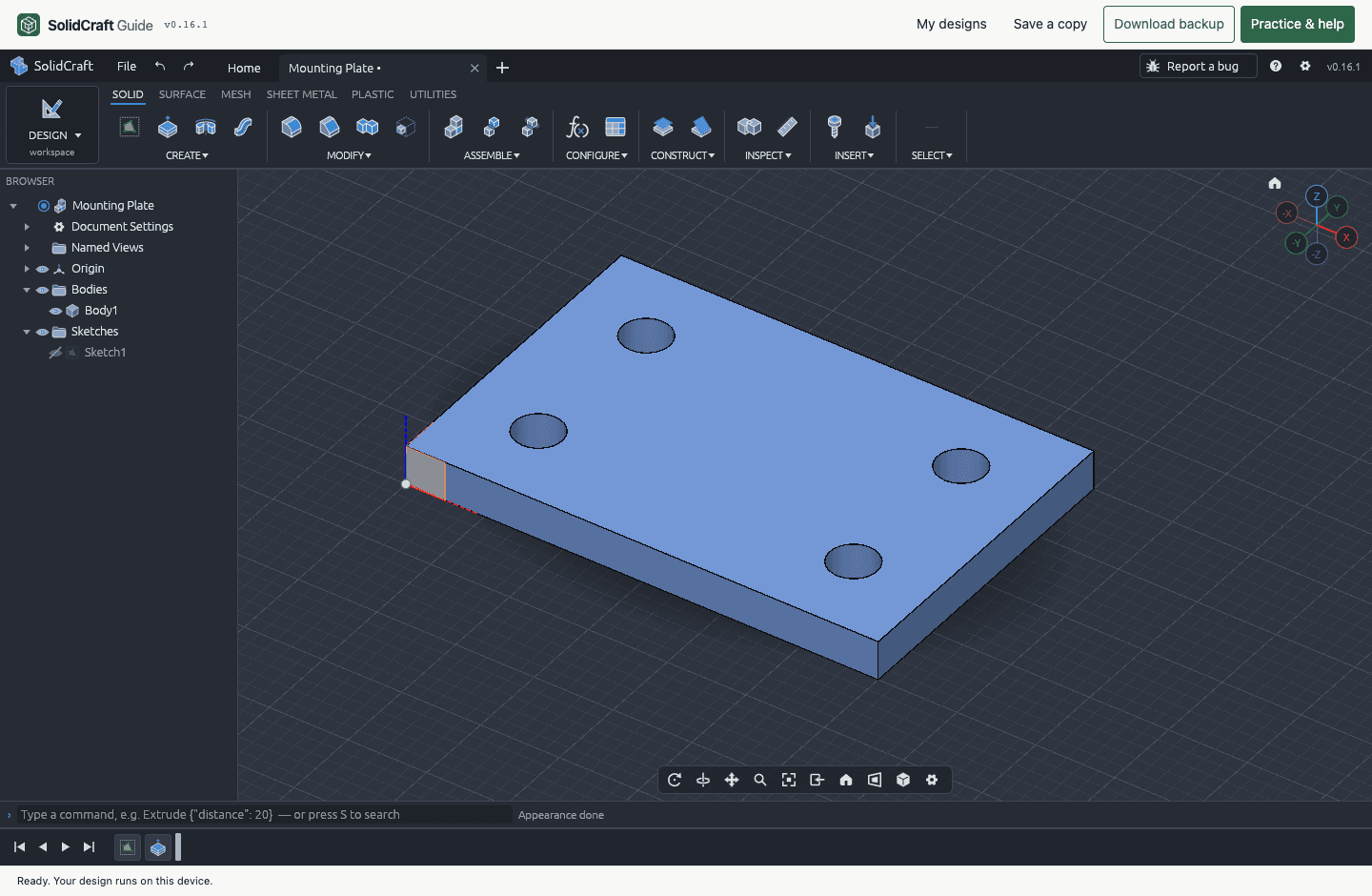Open the File menu
Viewport: 1372px width, 896px height.
click(127, 66)
